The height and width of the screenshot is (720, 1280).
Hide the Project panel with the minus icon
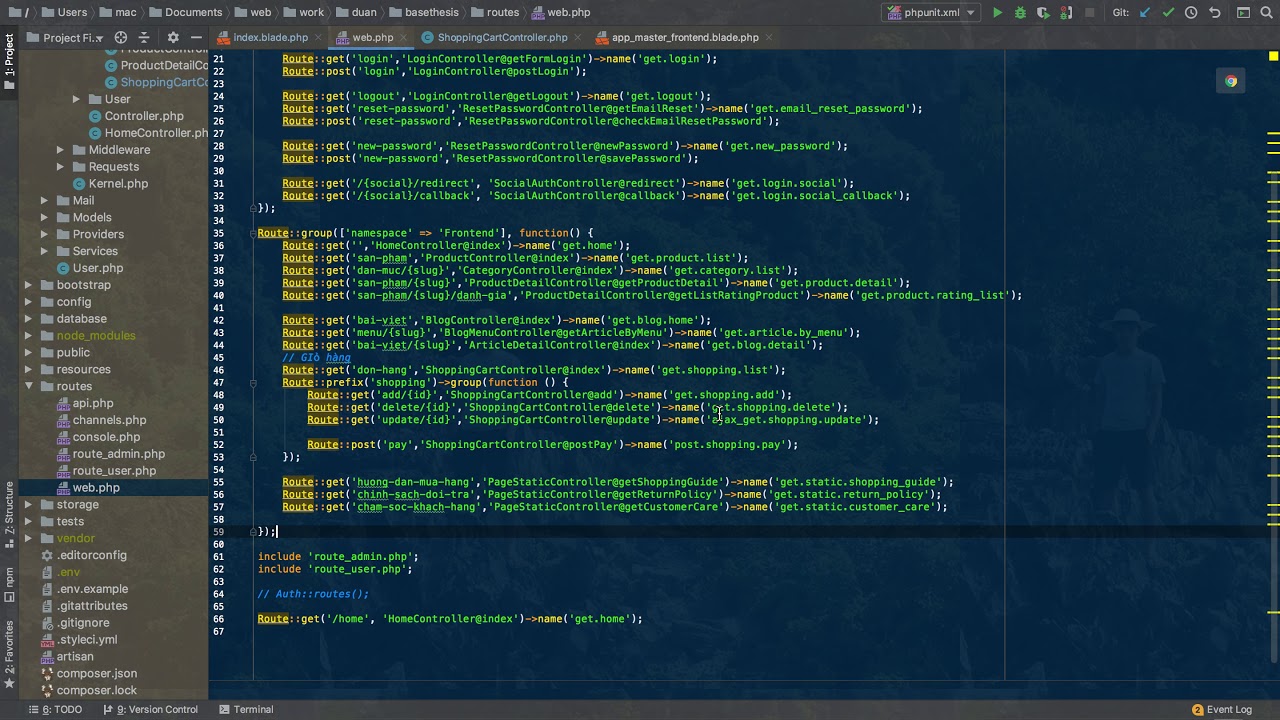(196, 38)
